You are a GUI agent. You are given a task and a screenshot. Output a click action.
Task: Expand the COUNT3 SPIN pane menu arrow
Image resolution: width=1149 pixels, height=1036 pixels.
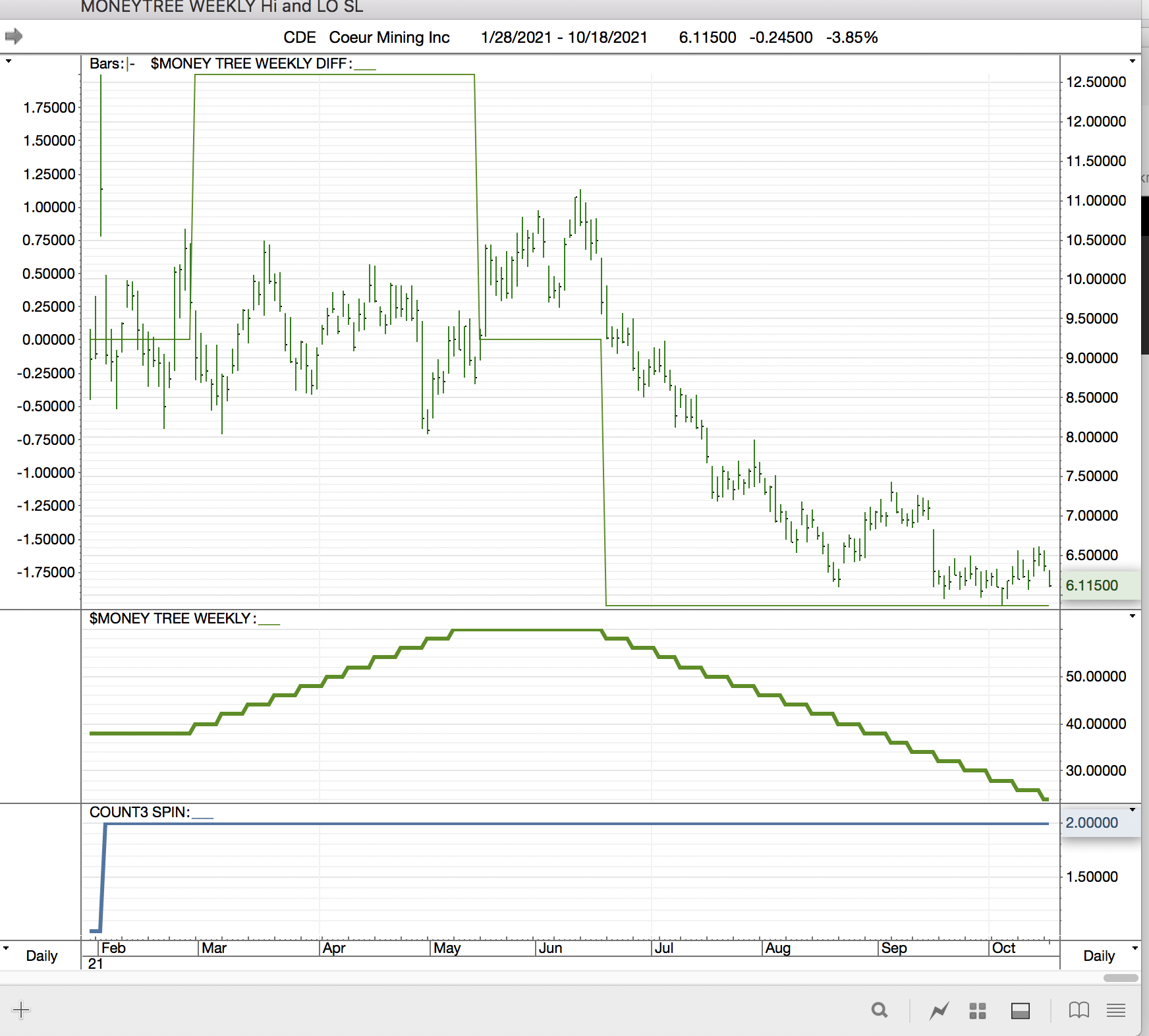[x=1133, y=809]
